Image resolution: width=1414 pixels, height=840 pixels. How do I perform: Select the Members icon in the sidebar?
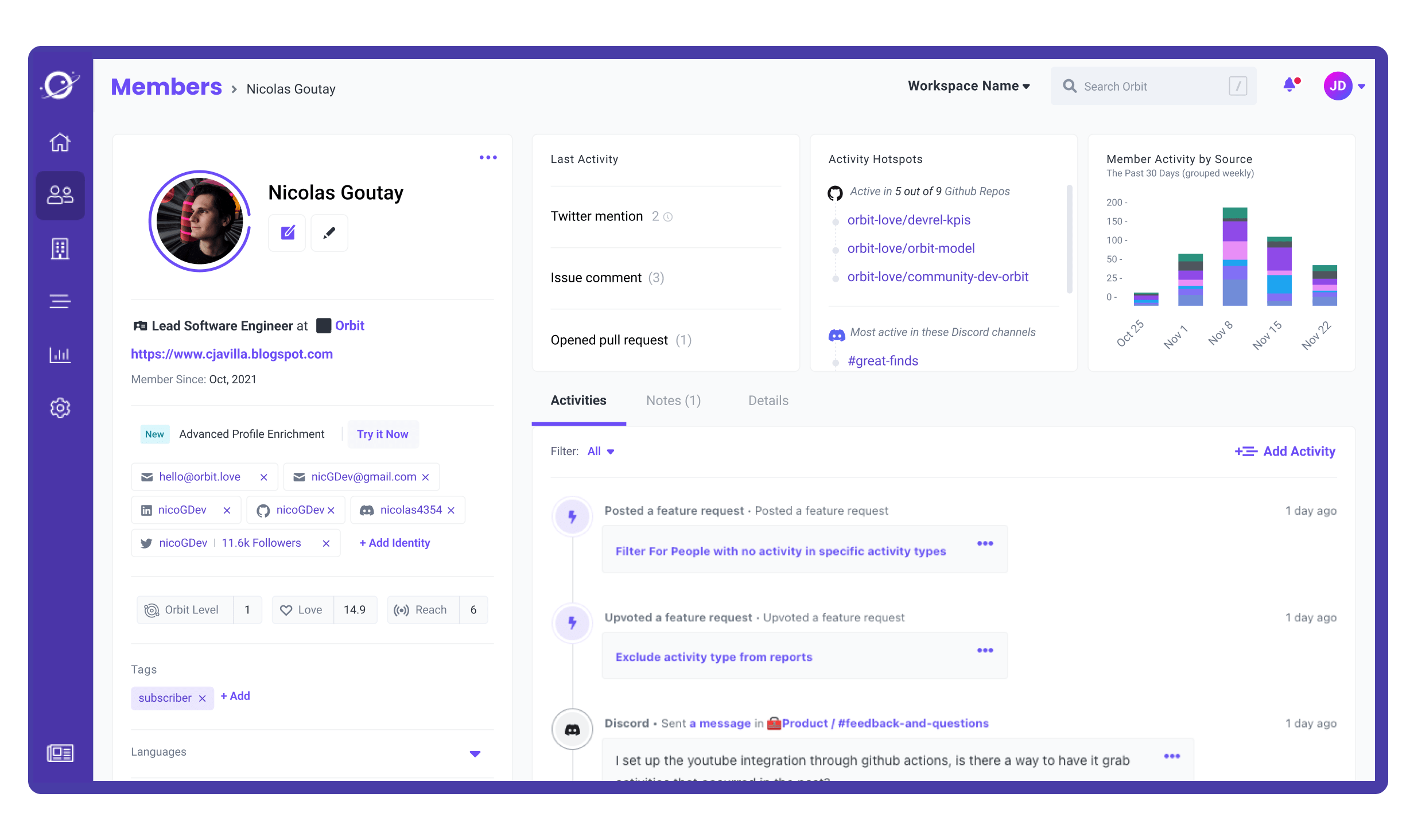(x=60, y=196)
